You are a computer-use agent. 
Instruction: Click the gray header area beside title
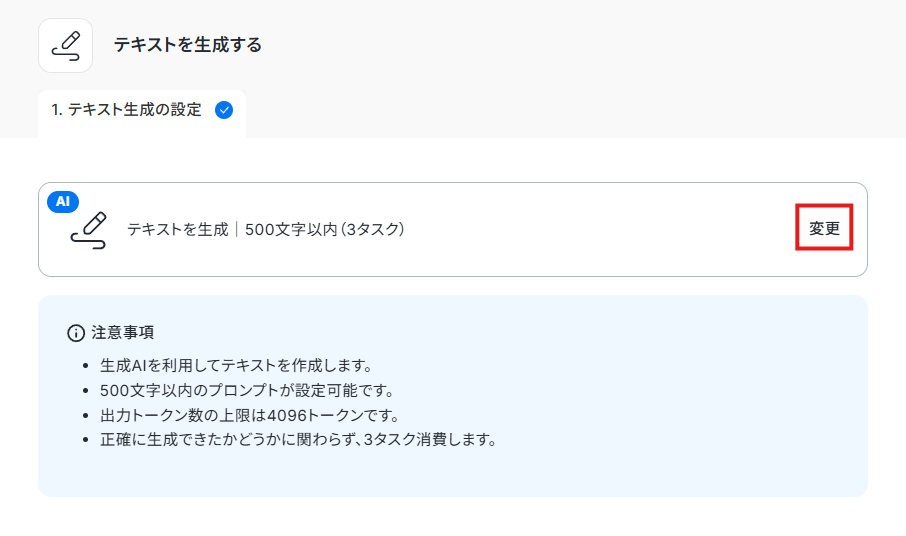578,45
